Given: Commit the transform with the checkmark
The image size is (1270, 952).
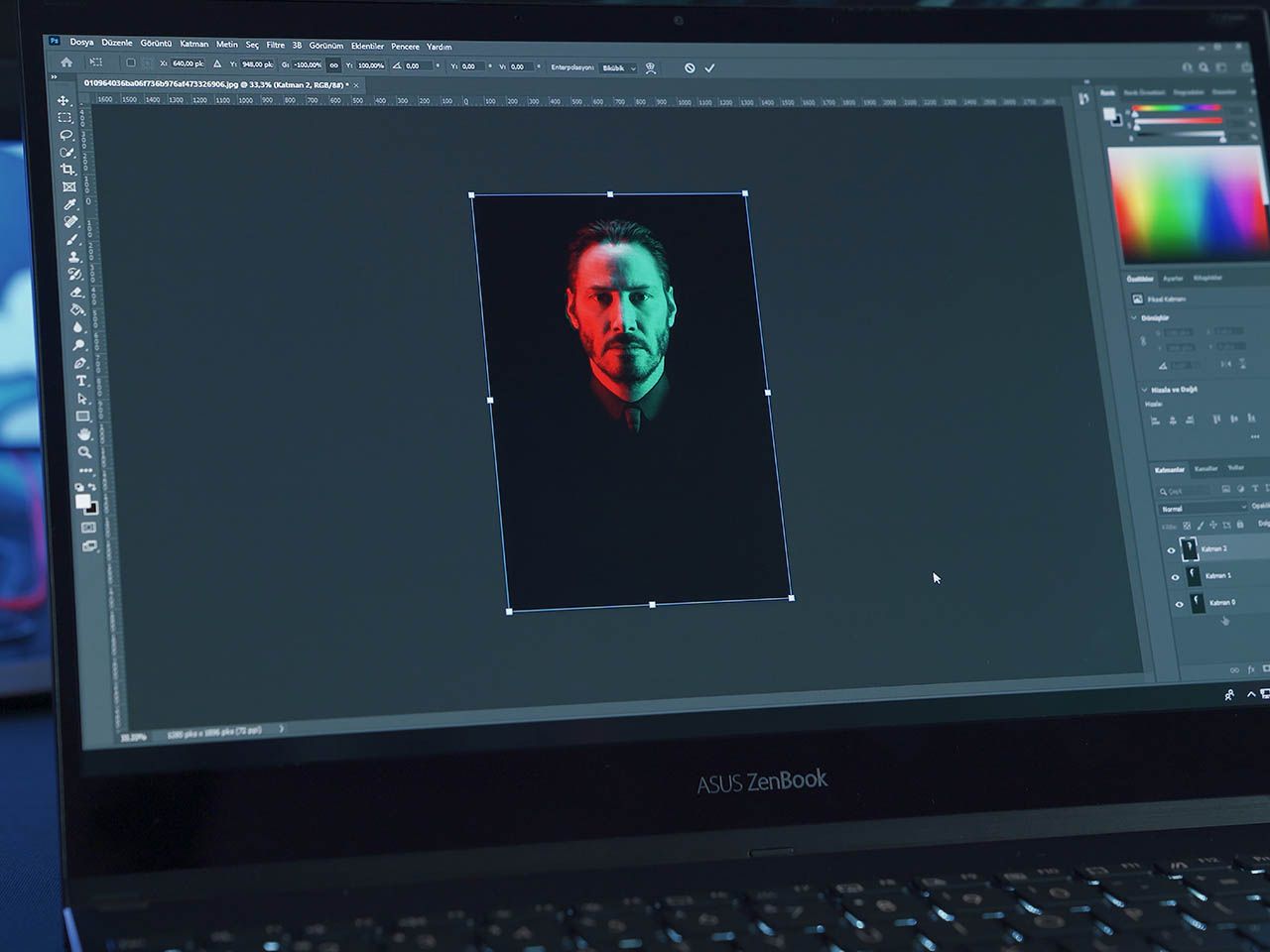Looking at the screenshot, I should coord(709,67).
